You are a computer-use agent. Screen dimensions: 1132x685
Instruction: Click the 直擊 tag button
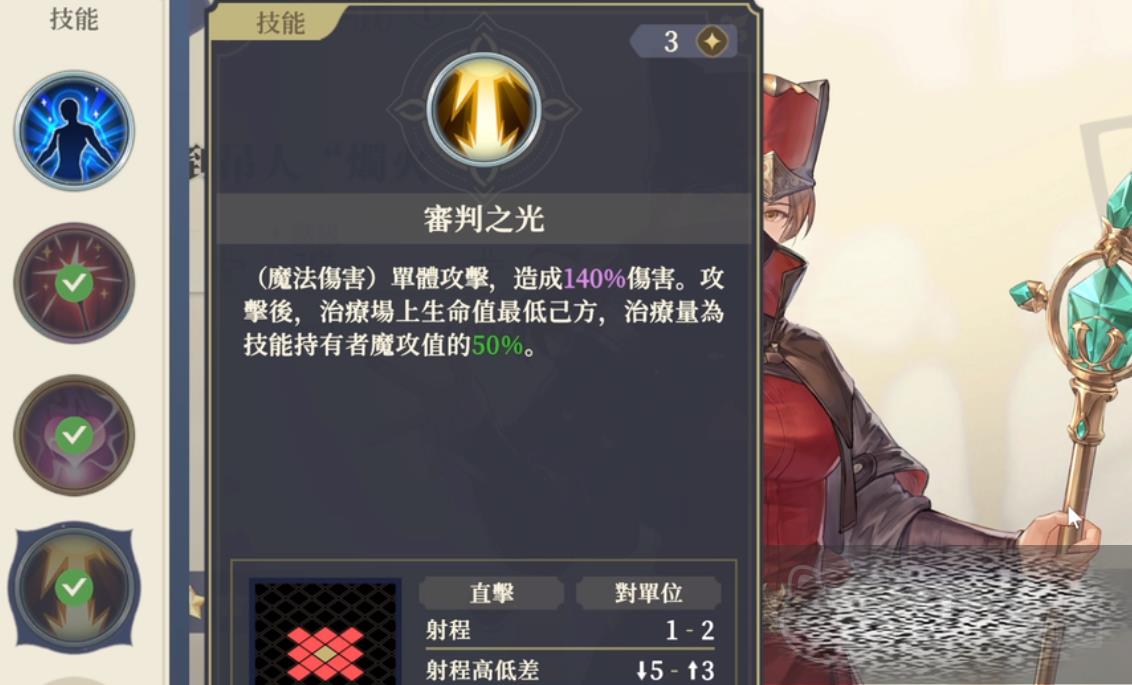point(491,593)
